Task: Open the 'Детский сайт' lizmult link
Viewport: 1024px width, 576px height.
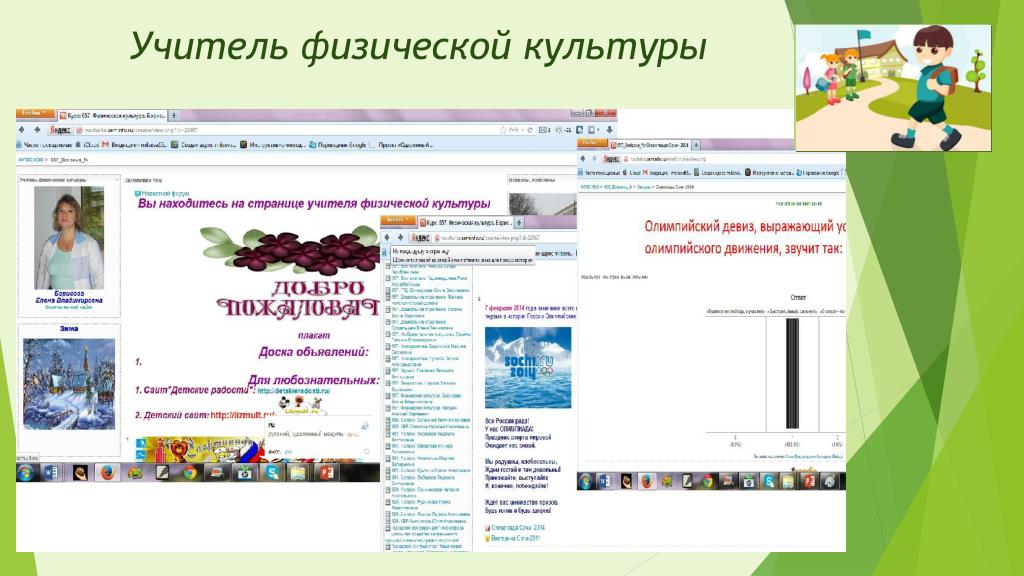Action: 242,415
